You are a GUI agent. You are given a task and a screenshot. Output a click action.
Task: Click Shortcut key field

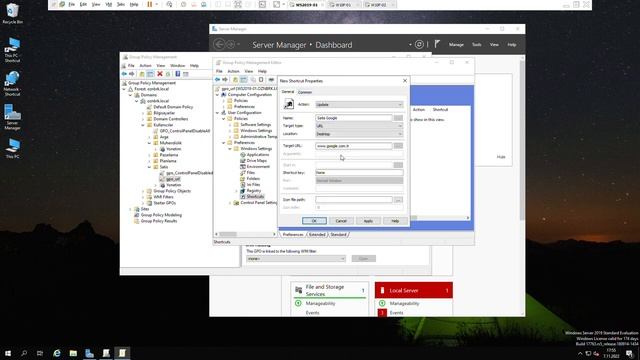[359, 173]
